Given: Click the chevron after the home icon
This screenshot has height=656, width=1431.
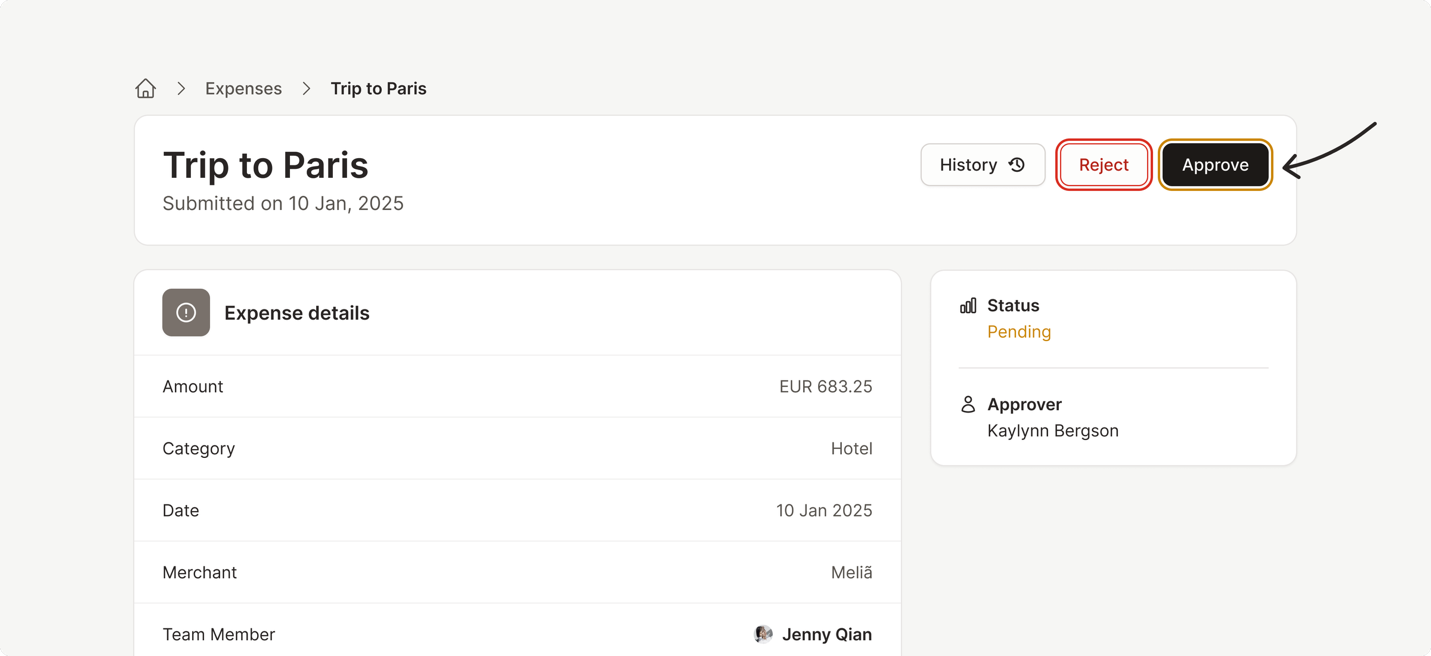Looking at the screenshot, I should [x=181, y=89].
